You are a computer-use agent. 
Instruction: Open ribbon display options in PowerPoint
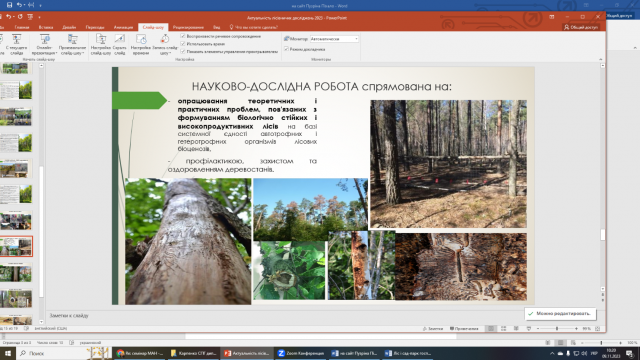[551, 17]
